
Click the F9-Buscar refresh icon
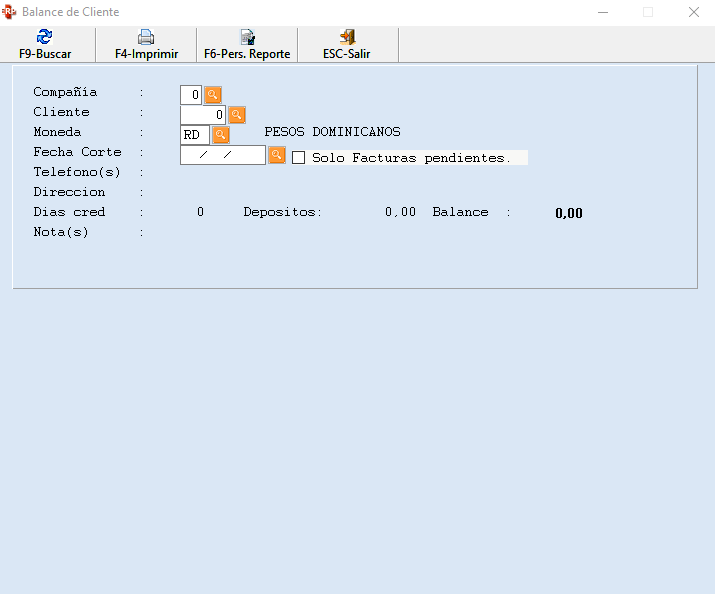pyautogui.click(x=45, y=38)
